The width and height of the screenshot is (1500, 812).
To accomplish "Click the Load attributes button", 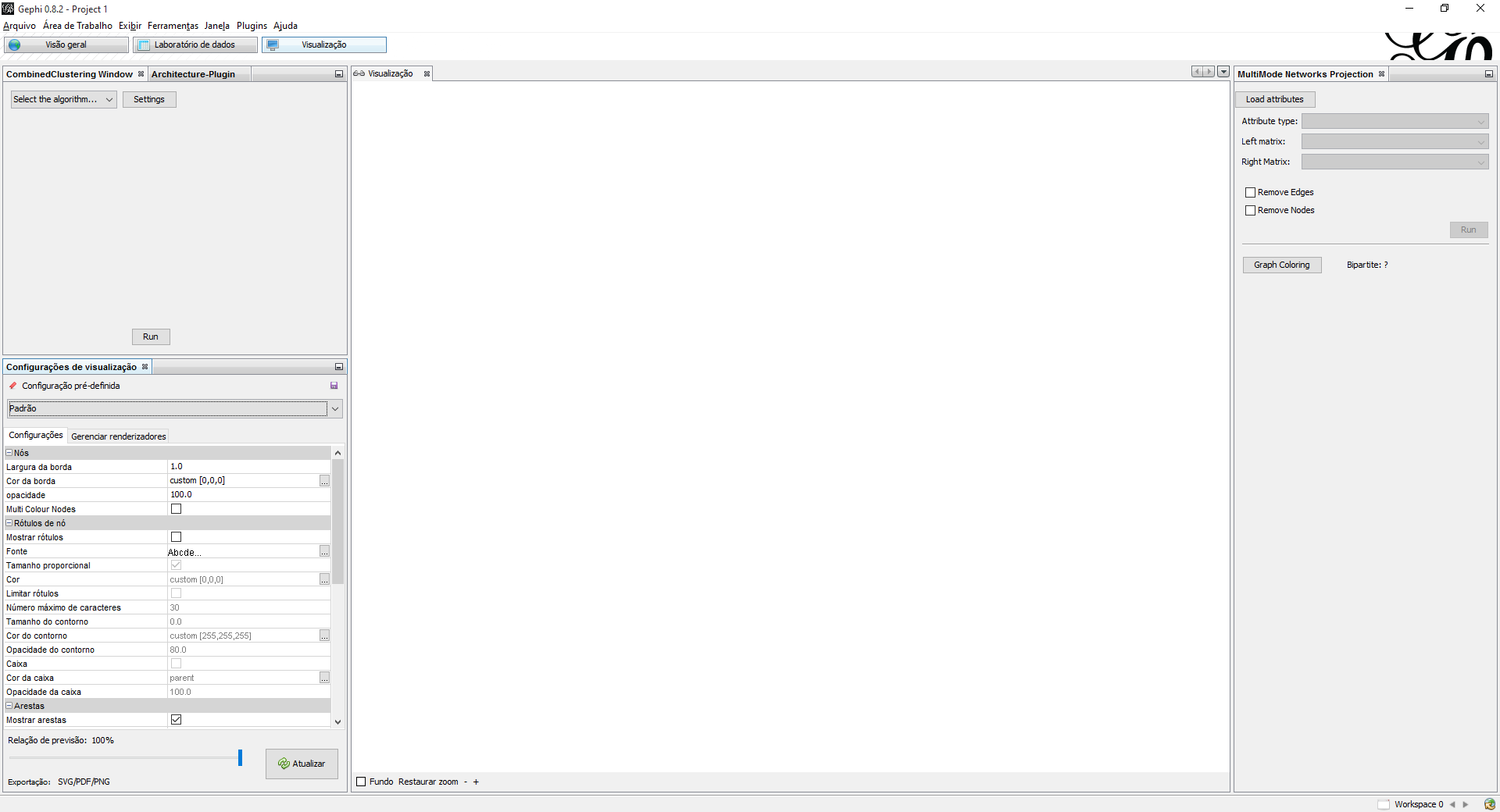I will tap(1275, 99).
